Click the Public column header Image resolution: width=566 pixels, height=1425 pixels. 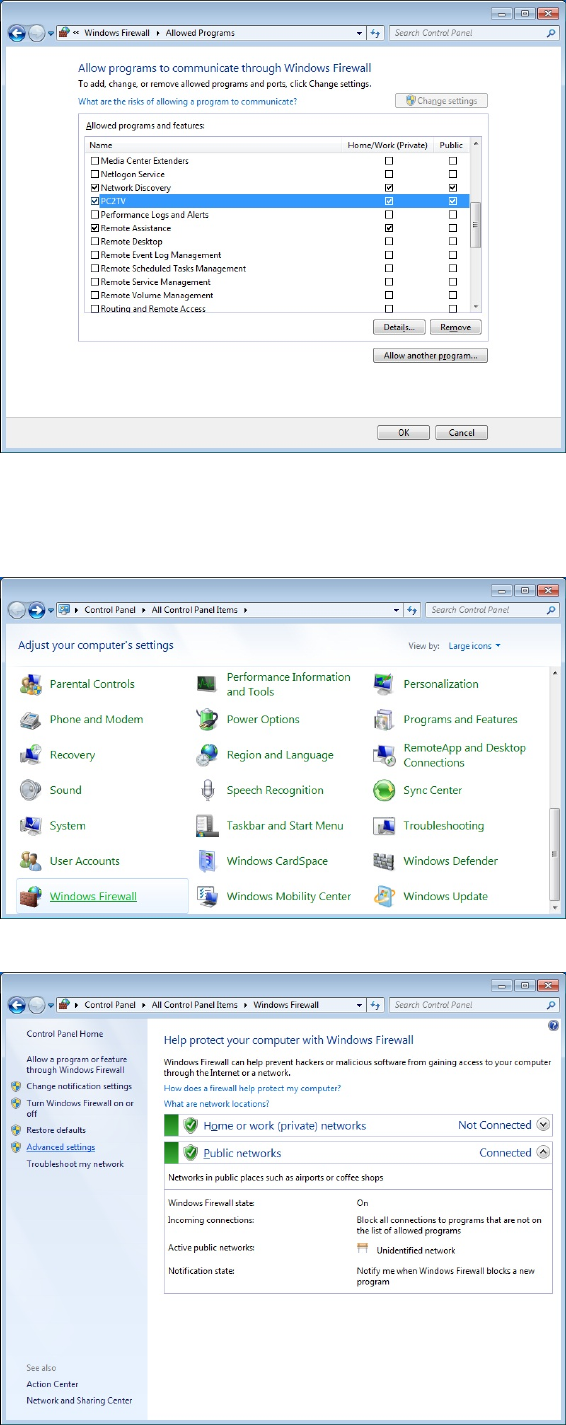(453, 145)
